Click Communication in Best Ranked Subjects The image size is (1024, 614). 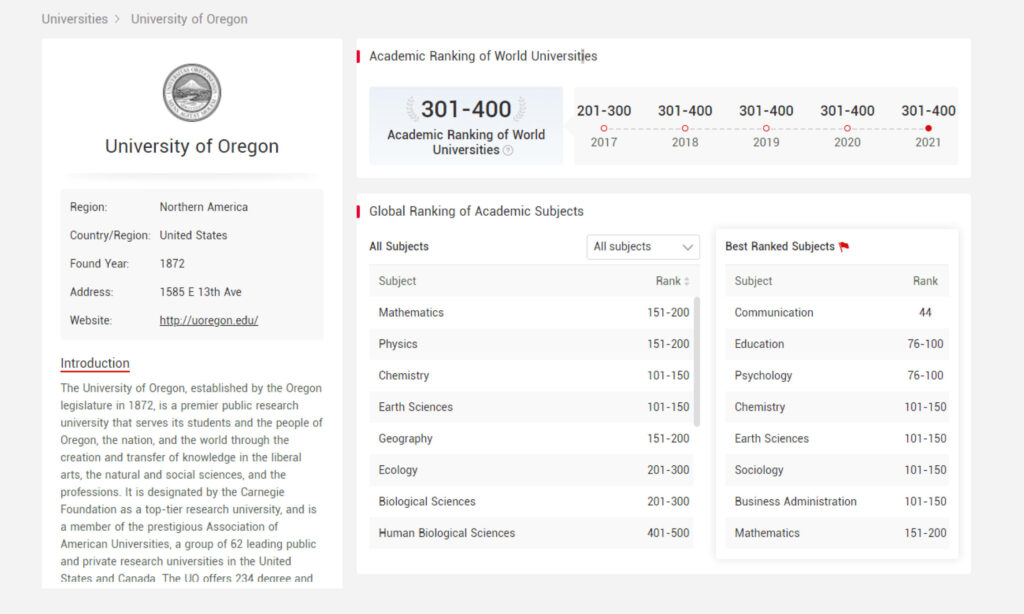click(x=837, y=313)
